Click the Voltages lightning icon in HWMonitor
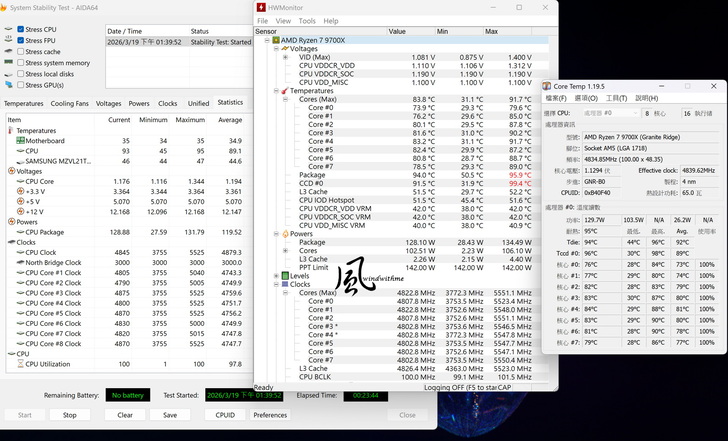The width and height of the screenshot is (728, 441). click(284, 48)
